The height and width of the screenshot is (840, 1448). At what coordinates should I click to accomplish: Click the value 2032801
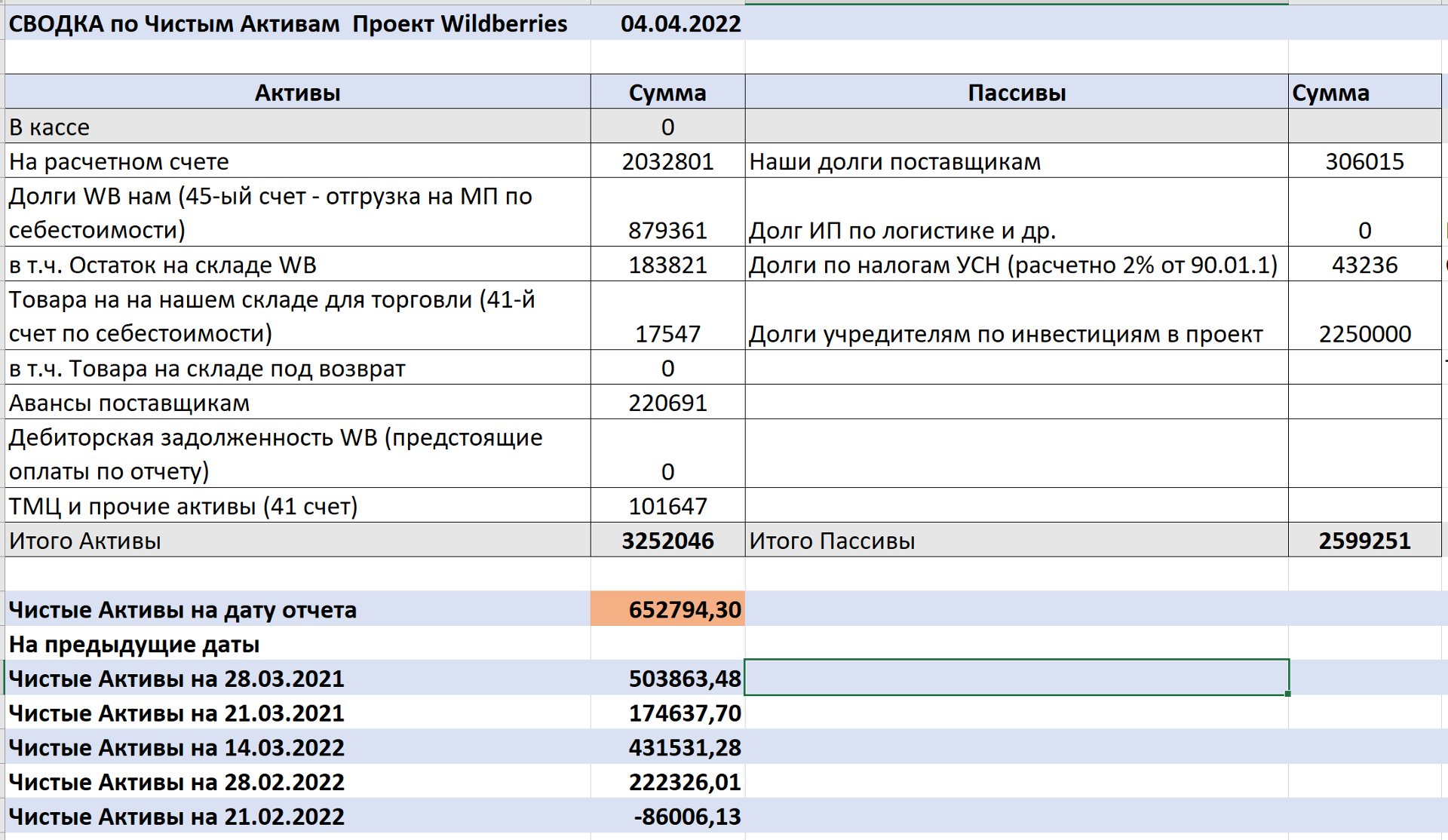(668, 161)
